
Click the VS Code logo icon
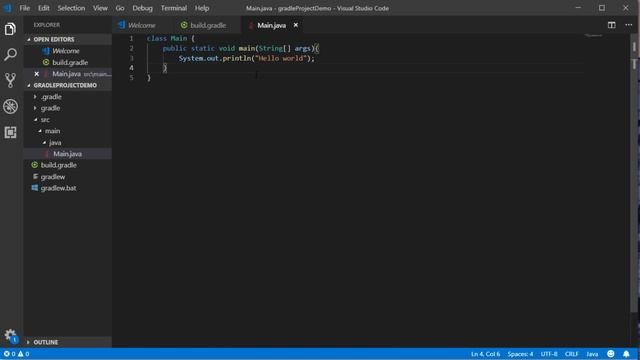(x=8, y=8)
